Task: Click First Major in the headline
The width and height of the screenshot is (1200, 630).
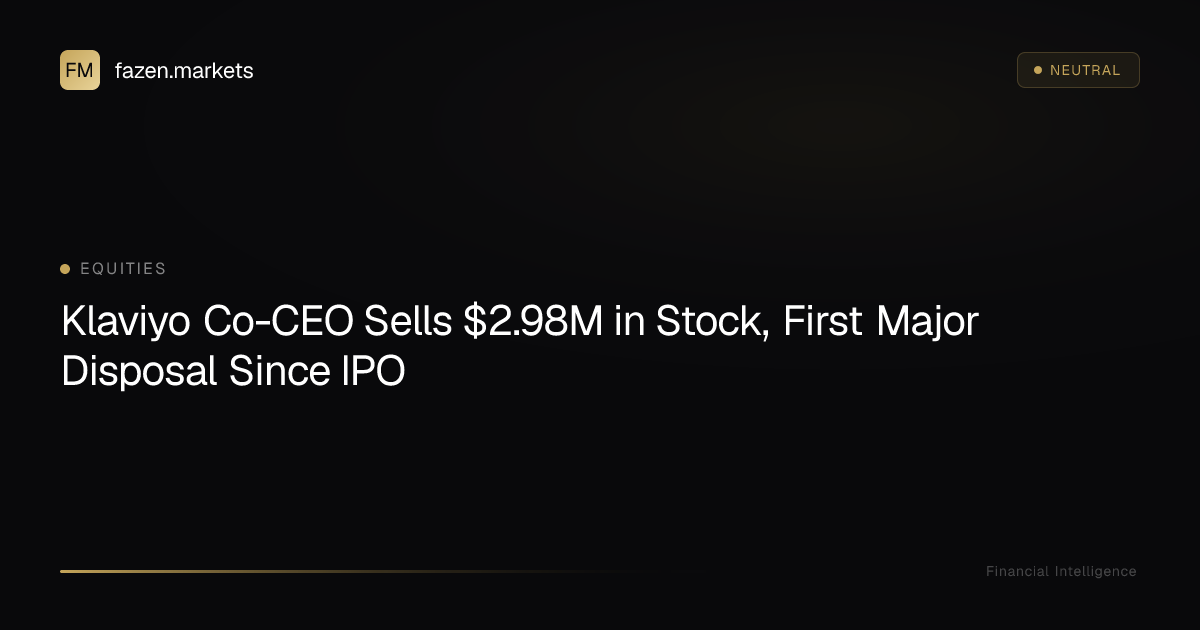Action: [x=881, y=323]
